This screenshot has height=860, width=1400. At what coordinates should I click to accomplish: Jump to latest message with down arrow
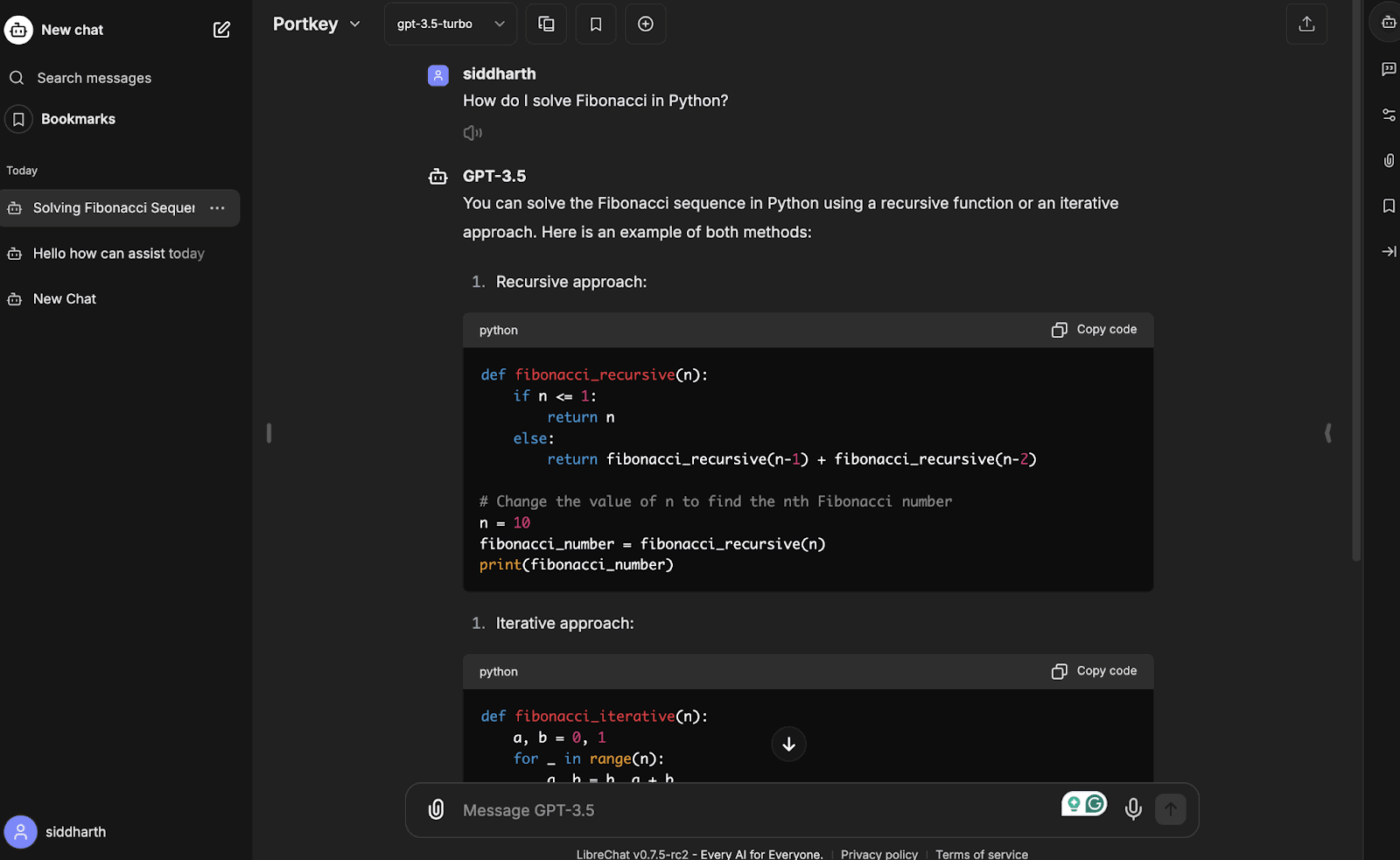pyautogui.click(x=788, y=744)
